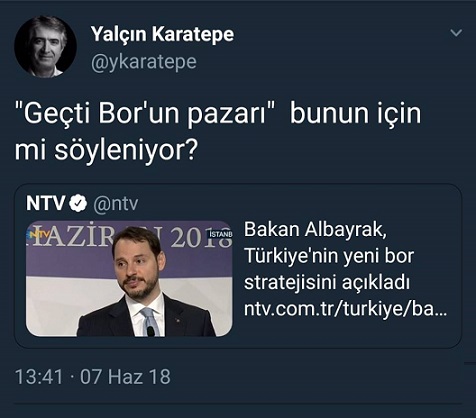The image size is (476, 418).
Task: Open the @ykaratepe handle
Action: (144, 62)
